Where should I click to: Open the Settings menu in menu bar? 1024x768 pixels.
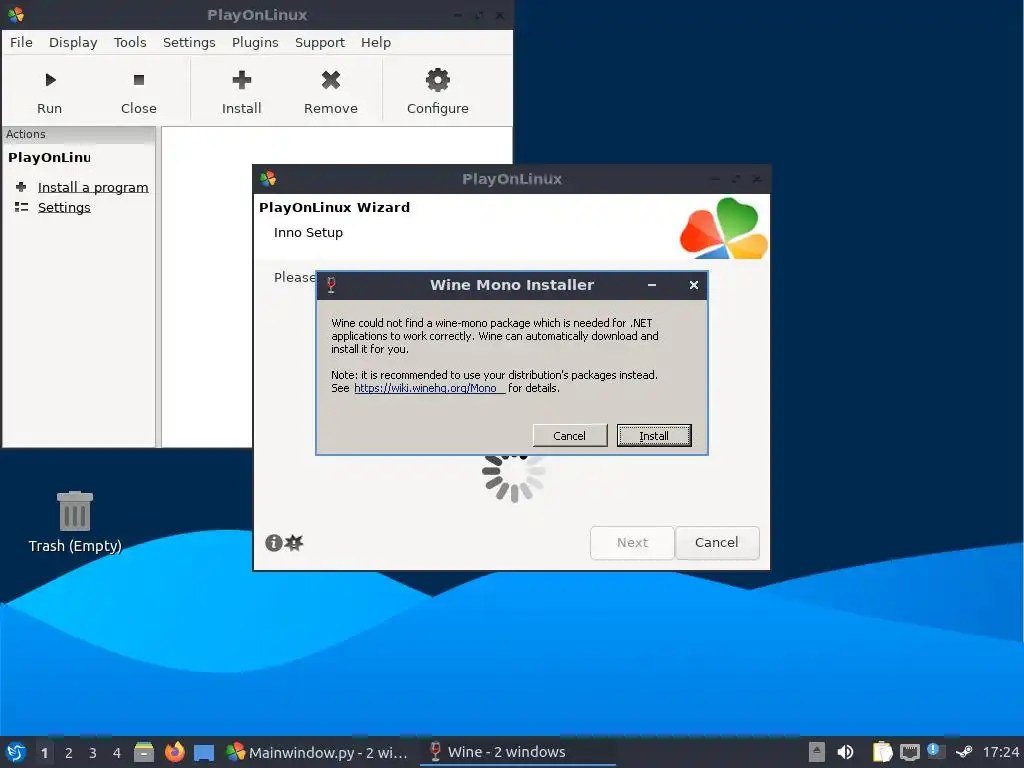[189, 42]
